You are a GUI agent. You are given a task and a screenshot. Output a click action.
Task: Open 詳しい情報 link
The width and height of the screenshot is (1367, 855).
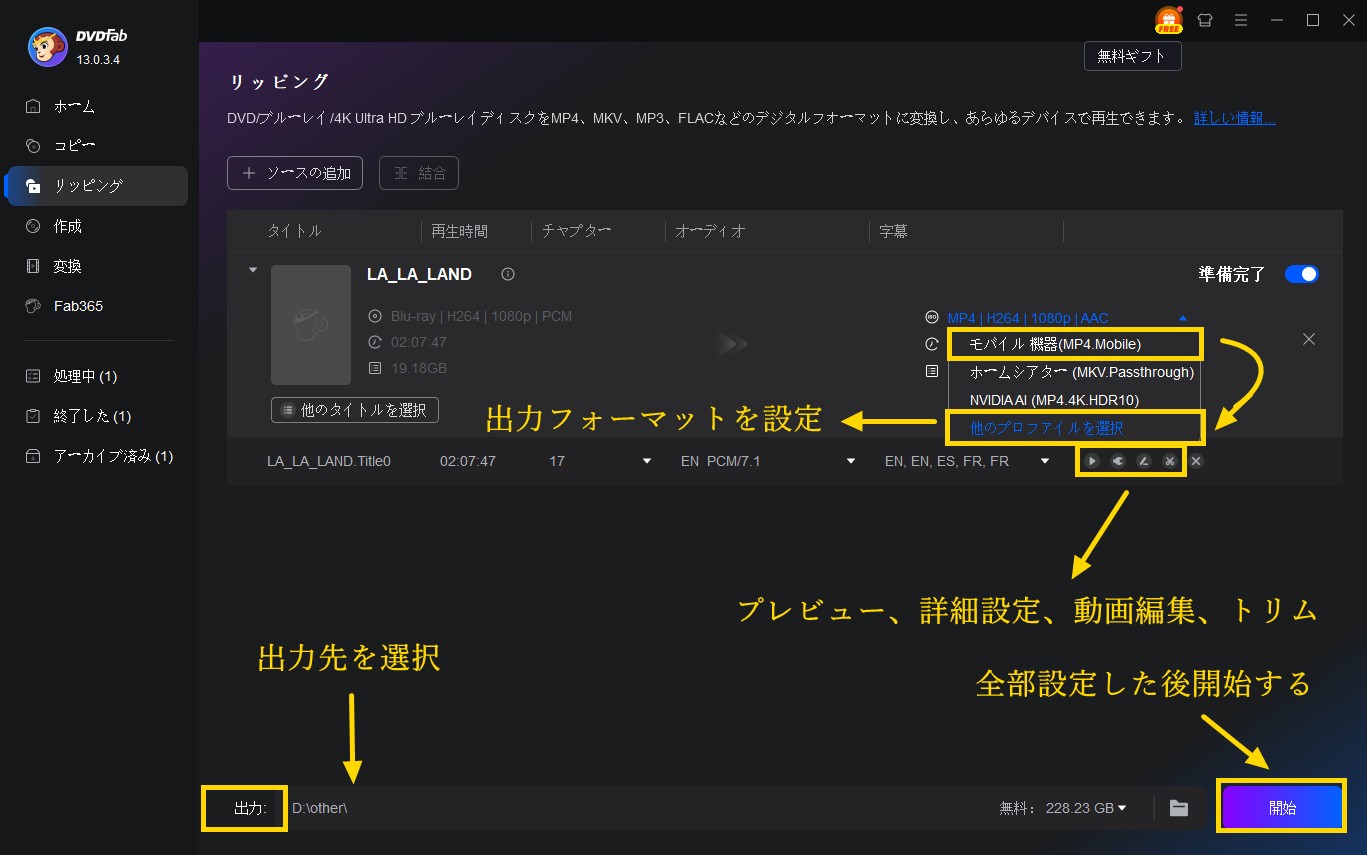(1235, 118)
